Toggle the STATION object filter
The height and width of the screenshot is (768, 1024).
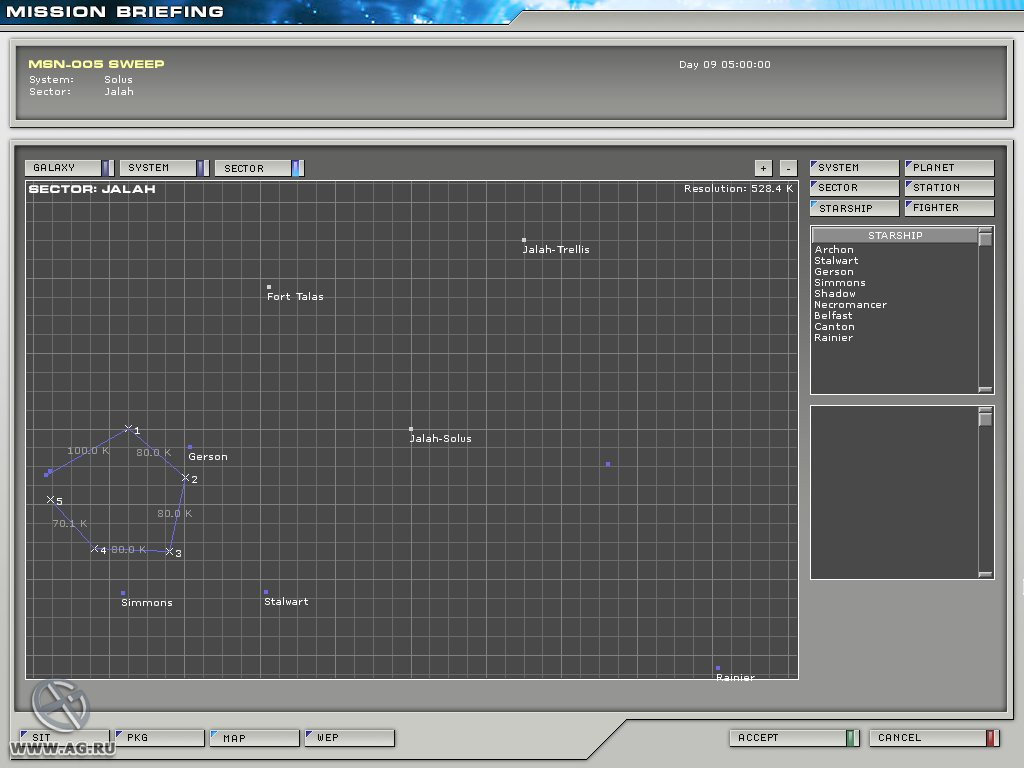click(x=950, y=188)
